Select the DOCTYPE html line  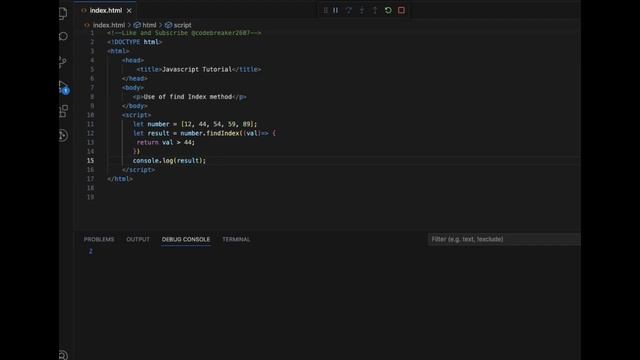(135, 42)
